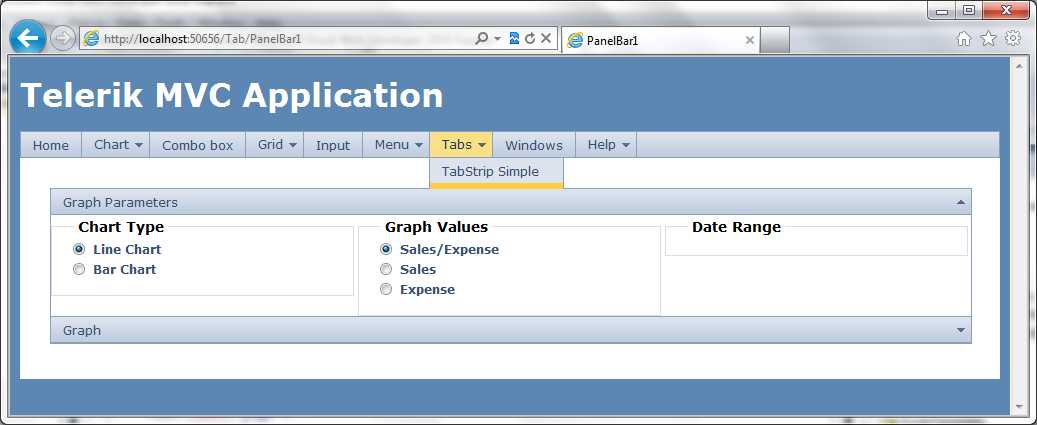Open address bar autocomplete dropdown arrow
1037x425 pixels.
pos(497,39)
